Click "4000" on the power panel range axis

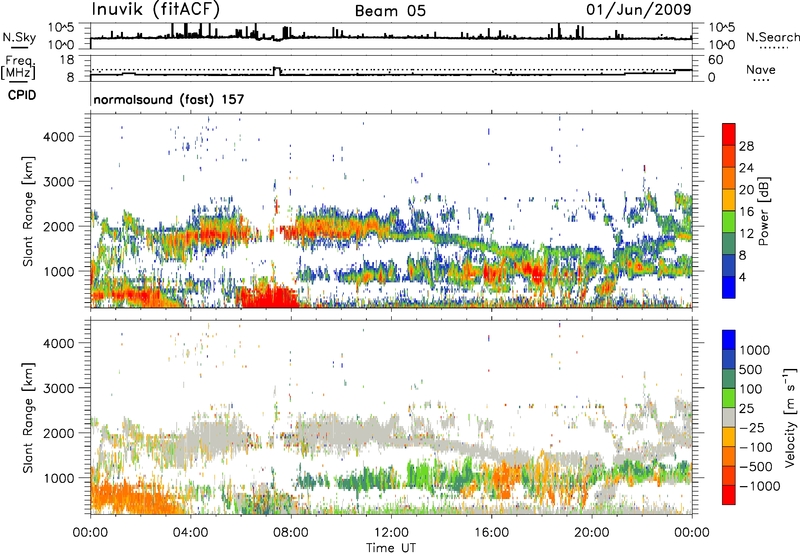tap(59, 137)
